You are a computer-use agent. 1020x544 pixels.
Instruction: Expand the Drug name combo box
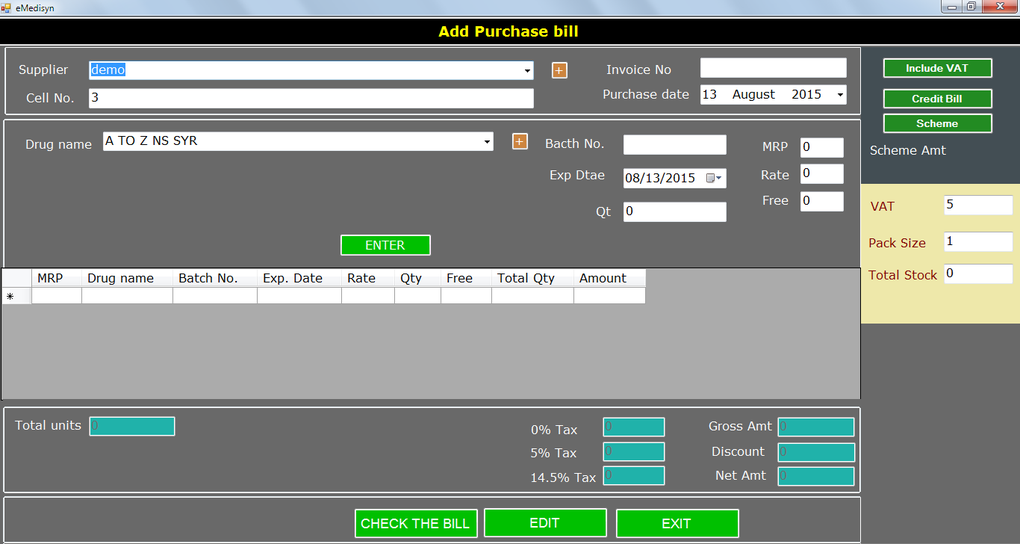pyautogui.click(x=487, y=141)
